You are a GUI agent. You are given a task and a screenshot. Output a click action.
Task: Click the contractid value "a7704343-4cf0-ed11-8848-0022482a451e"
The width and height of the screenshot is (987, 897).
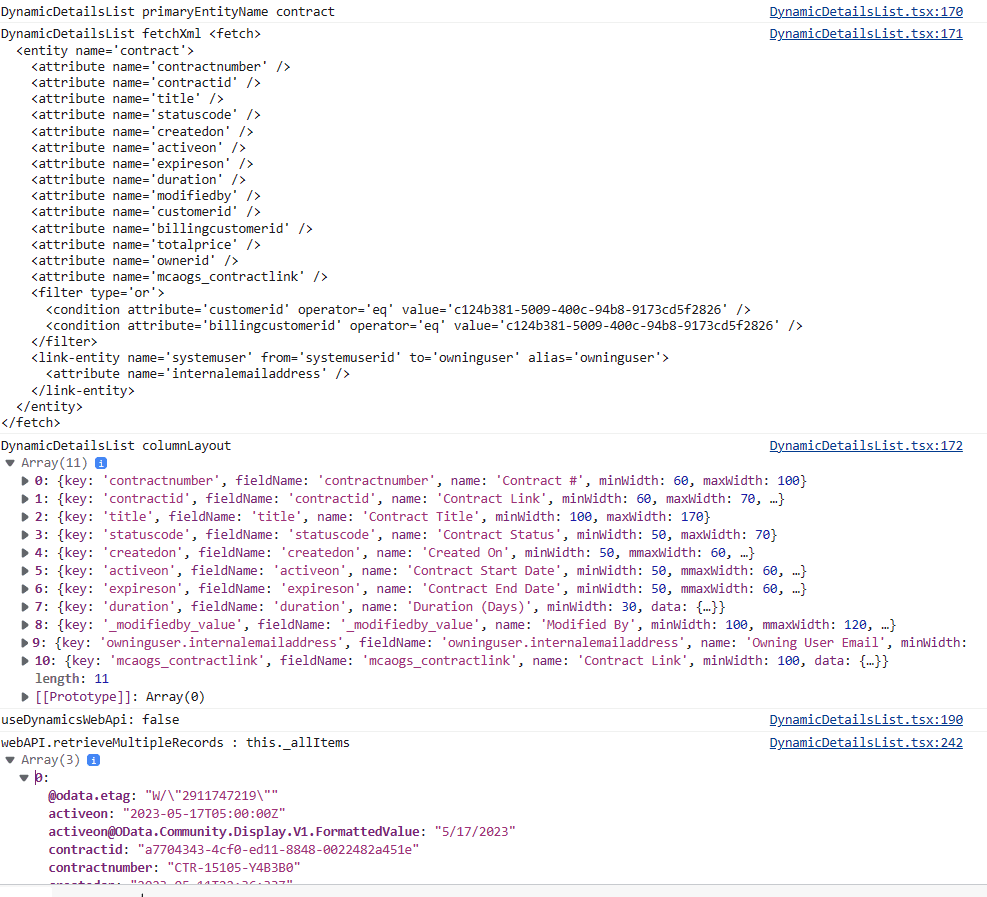tap(278, 850)
